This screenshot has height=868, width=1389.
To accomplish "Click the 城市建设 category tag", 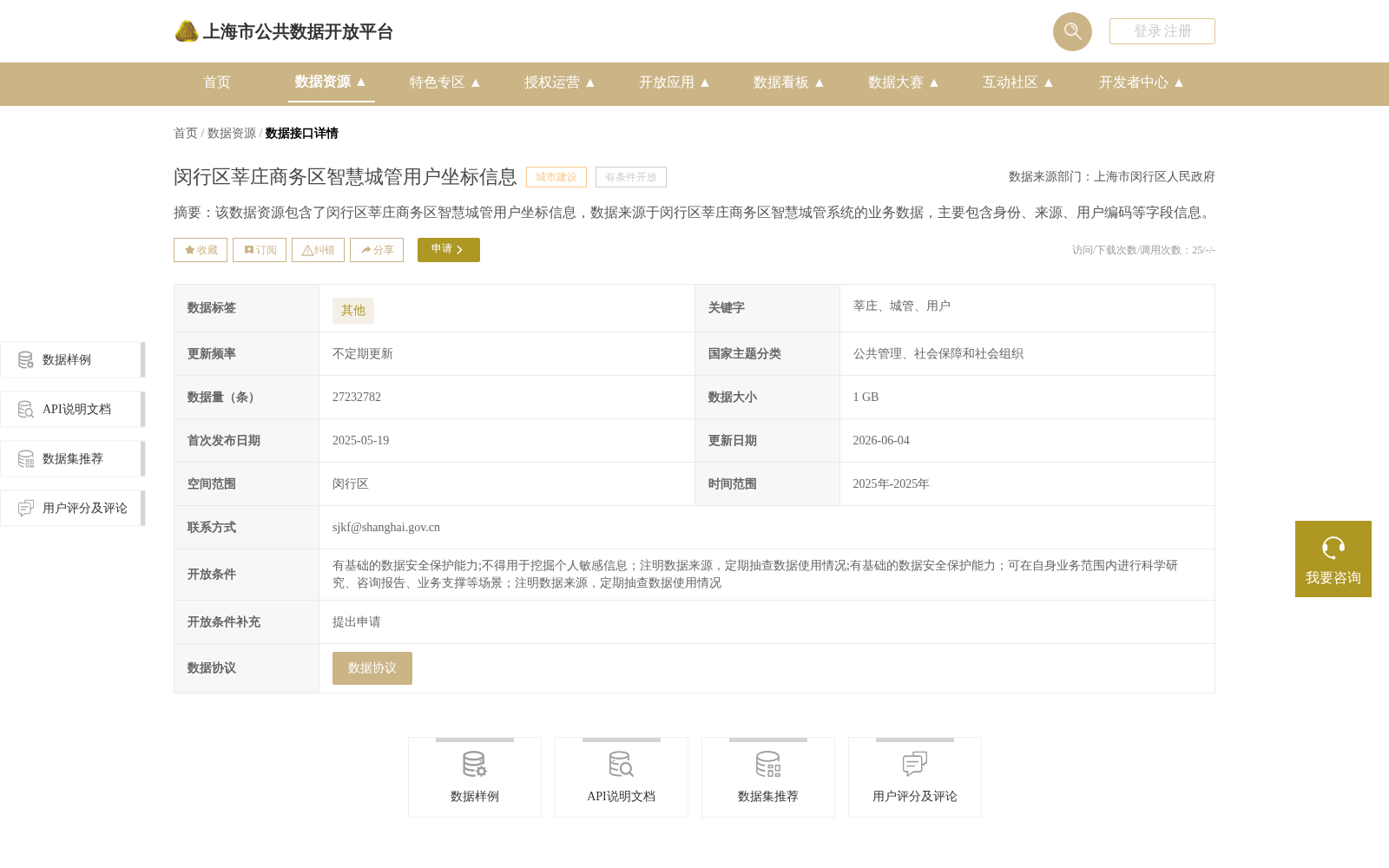I will point(556,177).
